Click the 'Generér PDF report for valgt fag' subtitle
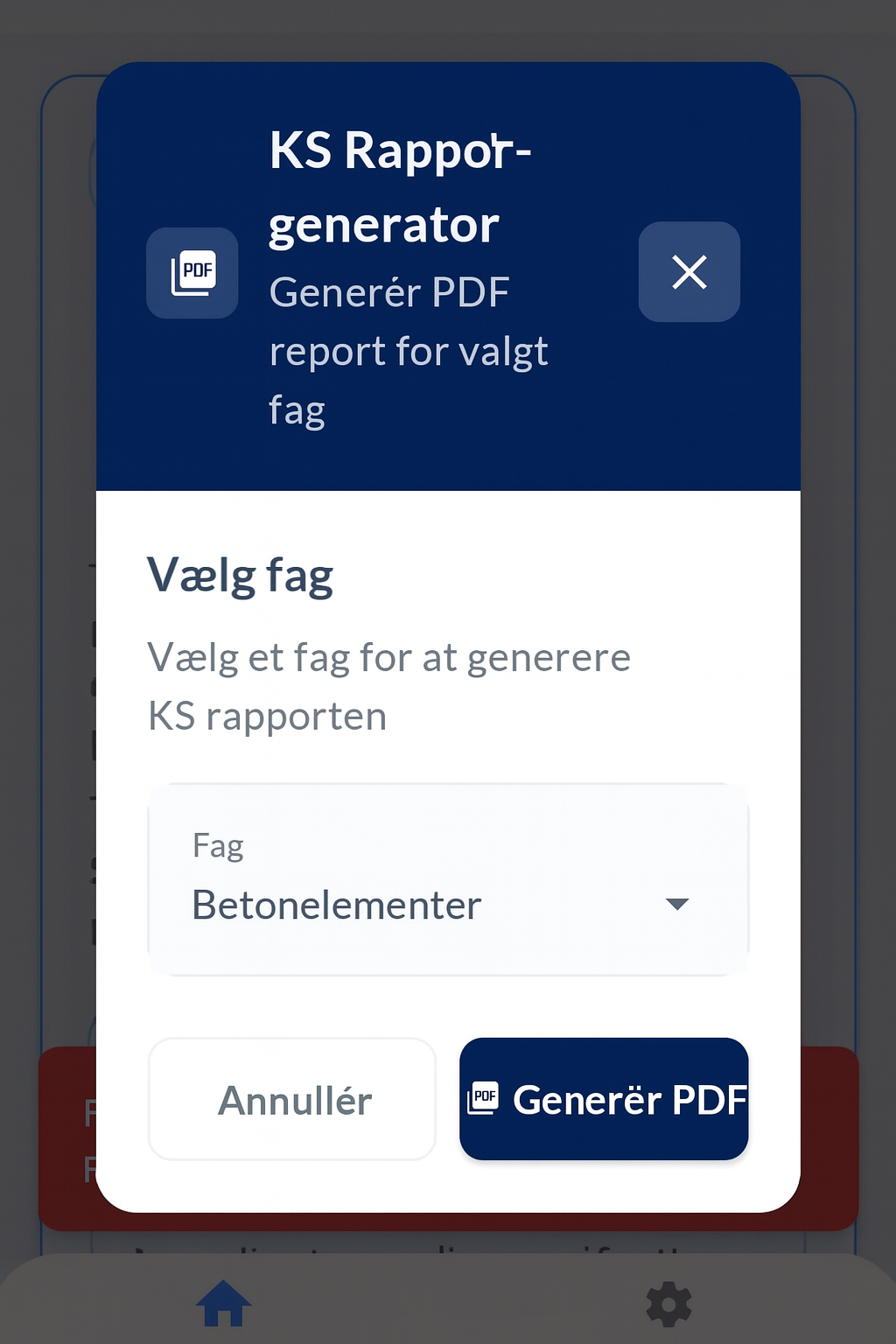The height and width of the screenshot is (1344, 896). [408, 351]
